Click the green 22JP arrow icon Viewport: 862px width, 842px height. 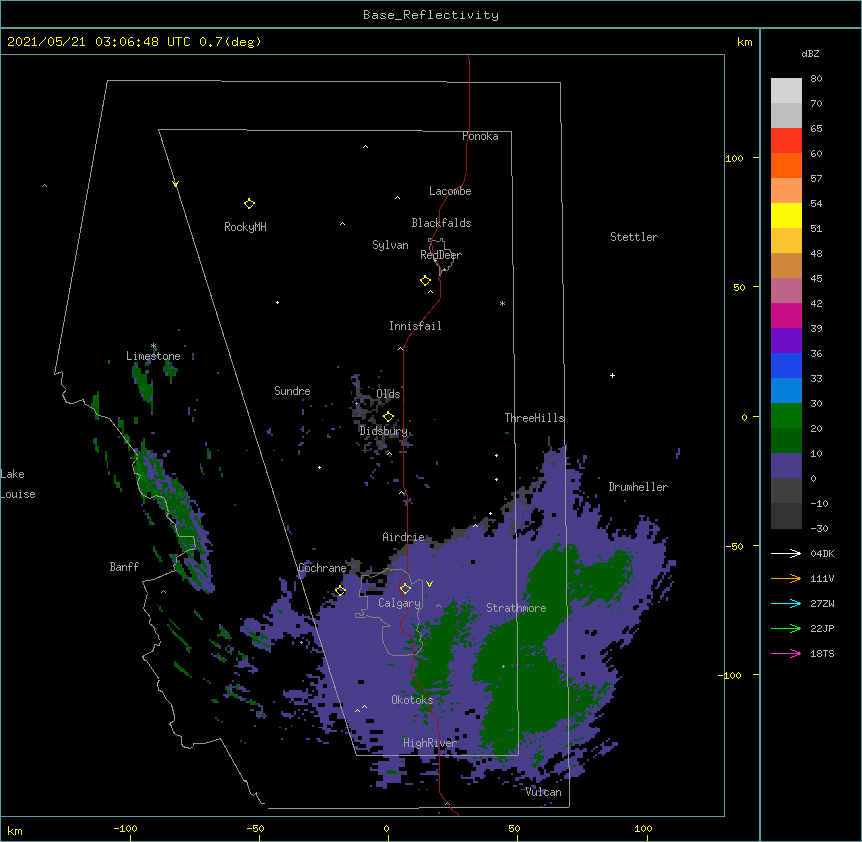[x=786, y=628]
